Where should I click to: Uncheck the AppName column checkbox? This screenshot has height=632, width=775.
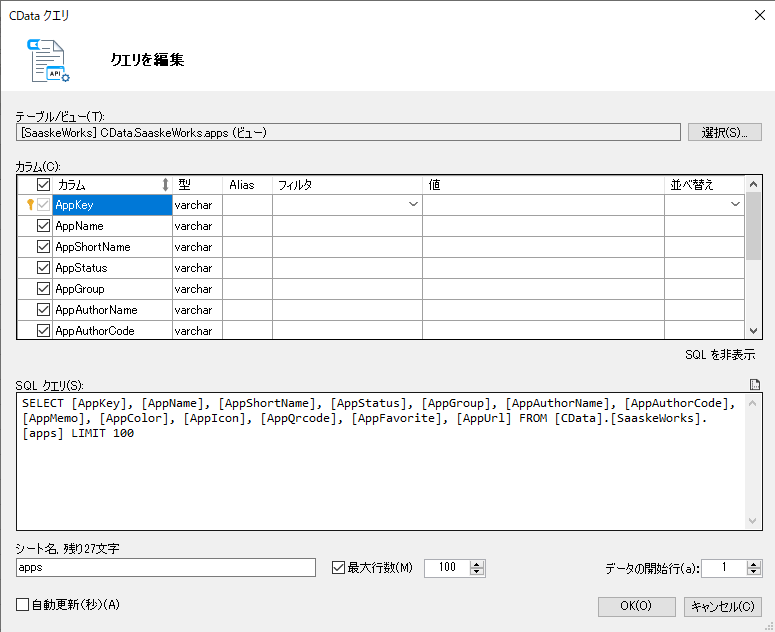(x=43, y=226)
